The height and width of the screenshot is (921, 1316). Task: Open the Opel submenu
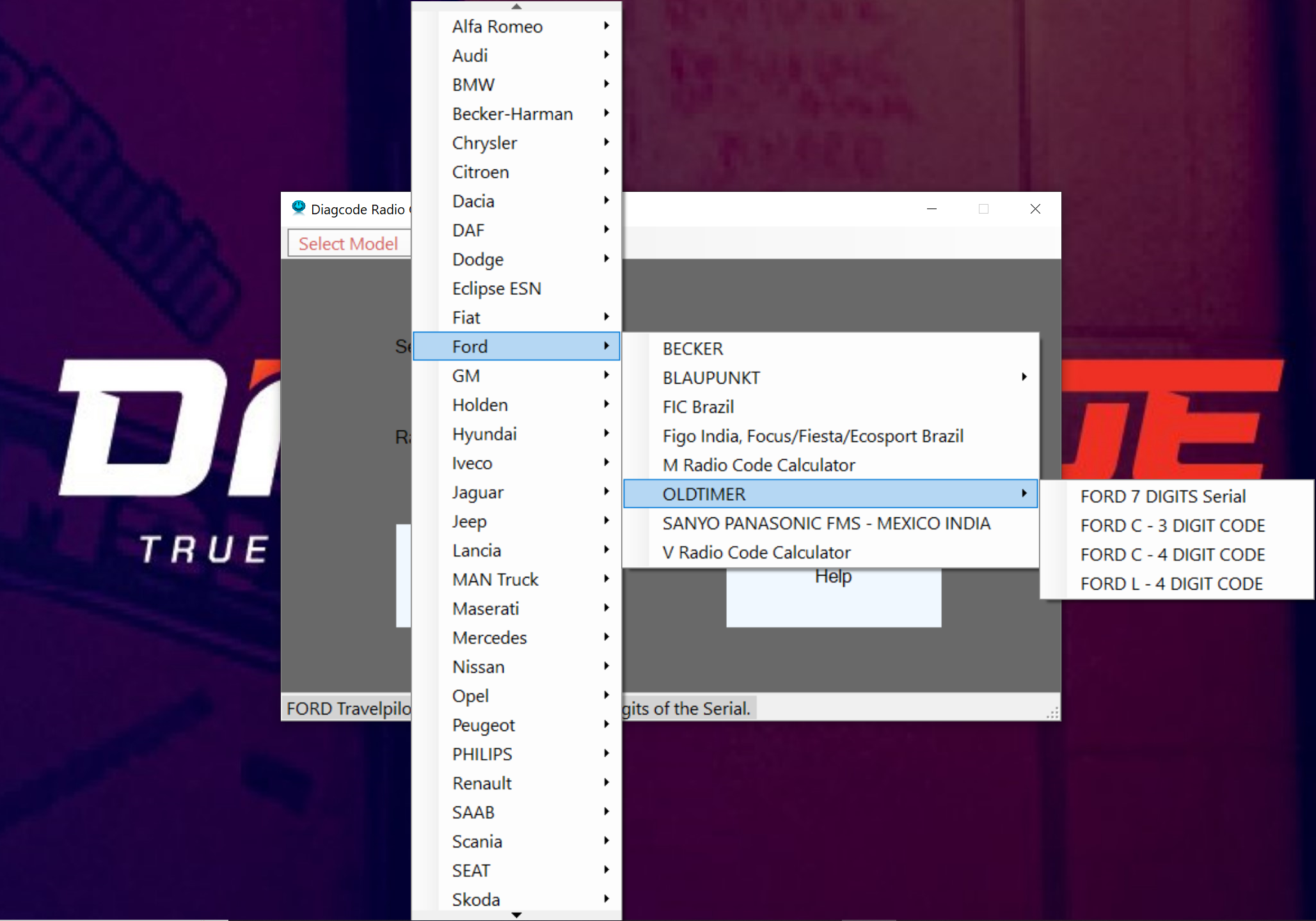(x=516, y=696)
